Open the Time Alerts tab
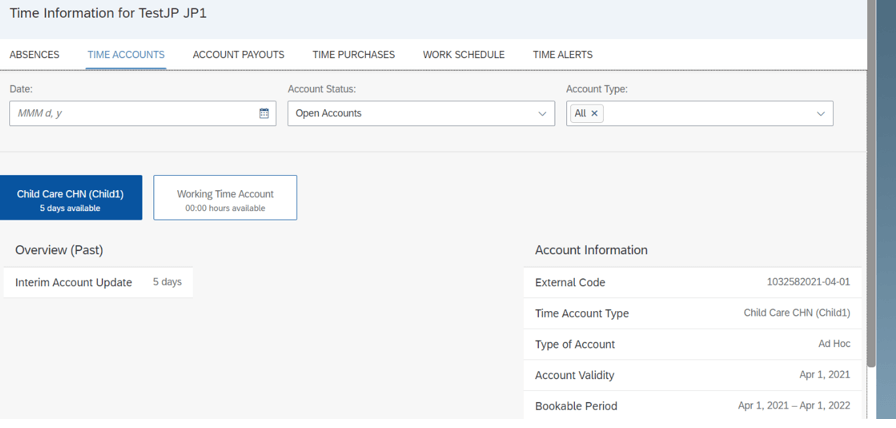 (x=563, y=55)
